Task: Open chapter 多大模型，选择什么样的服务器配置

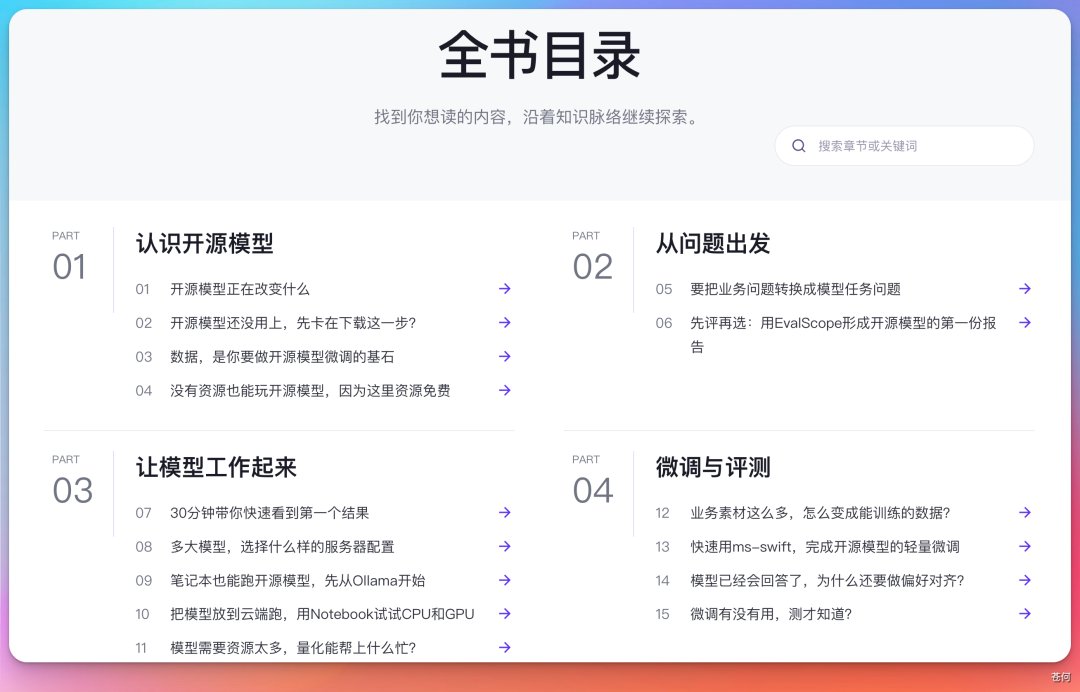Action: tap(282, 547)
